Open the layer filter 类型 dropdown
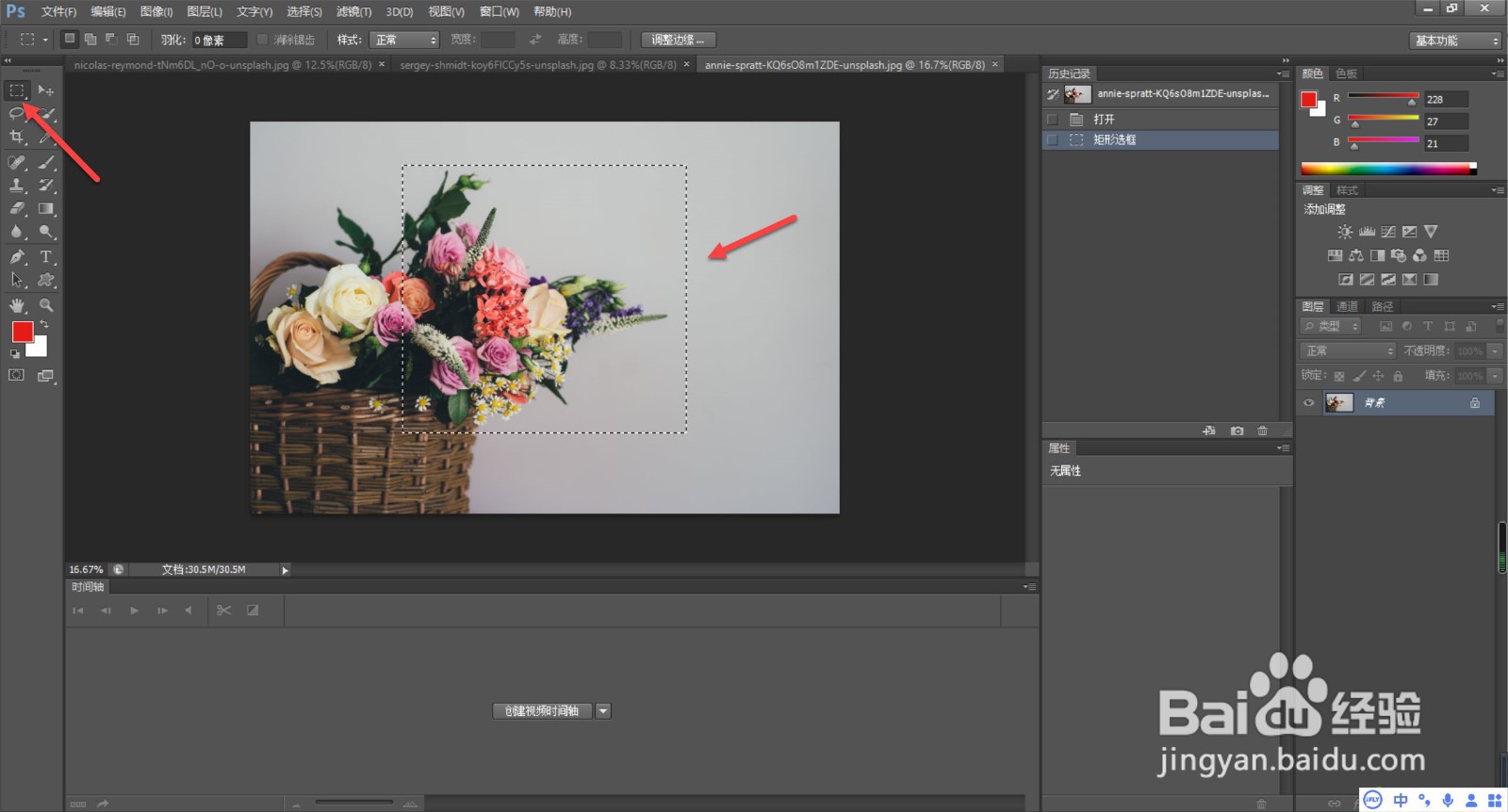 [x=1331, y=326]
